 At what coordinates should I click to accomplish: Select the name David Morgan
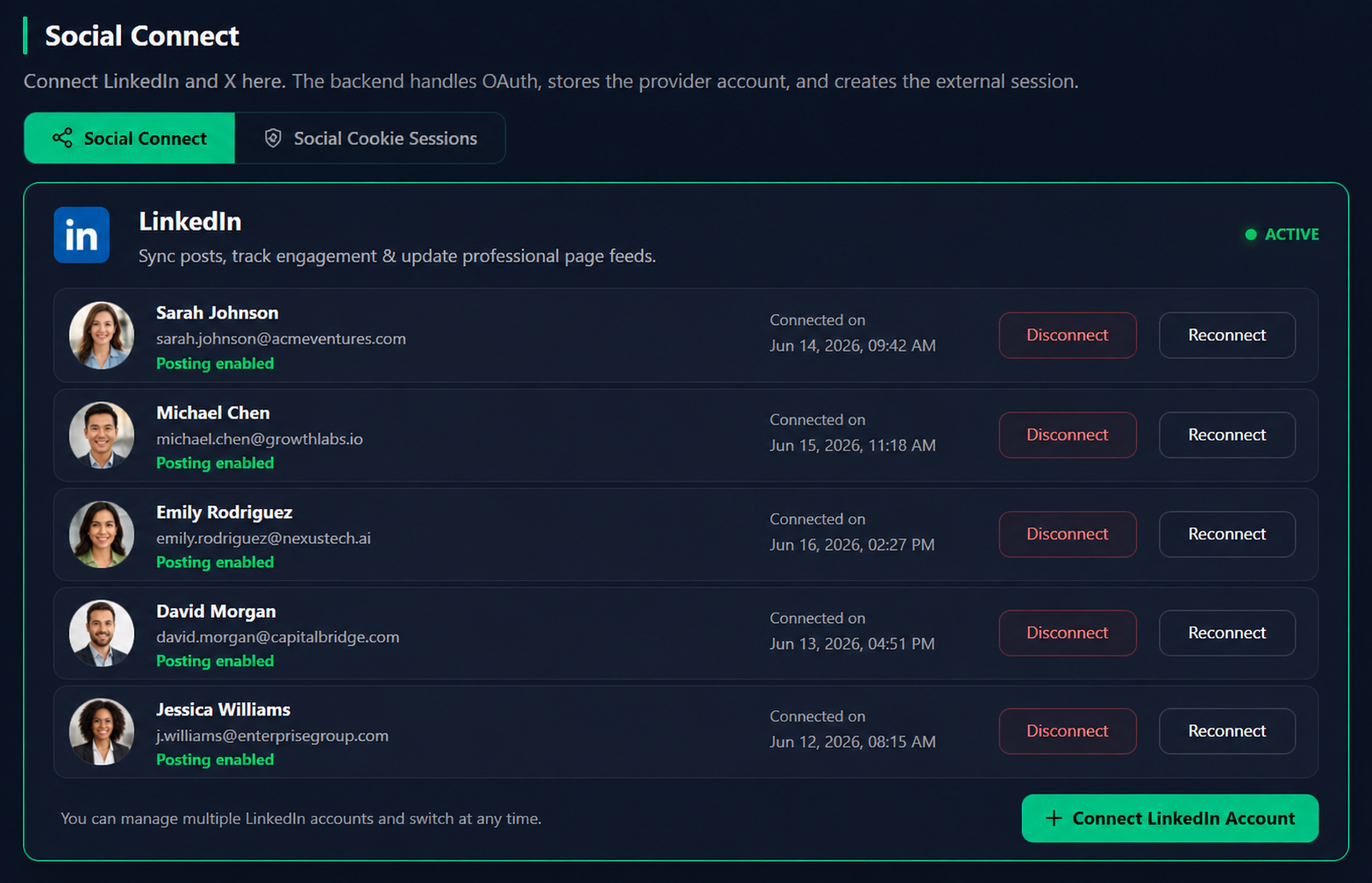pos(216,611)
